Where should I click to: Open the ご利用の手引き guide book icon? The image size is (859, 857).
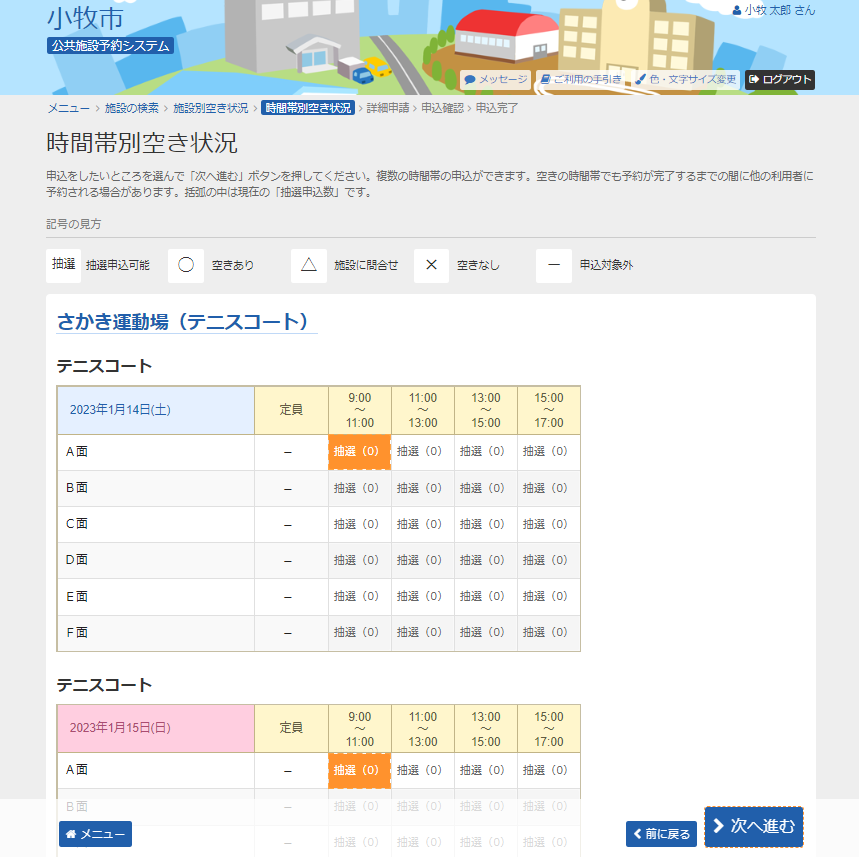[546, 80]
